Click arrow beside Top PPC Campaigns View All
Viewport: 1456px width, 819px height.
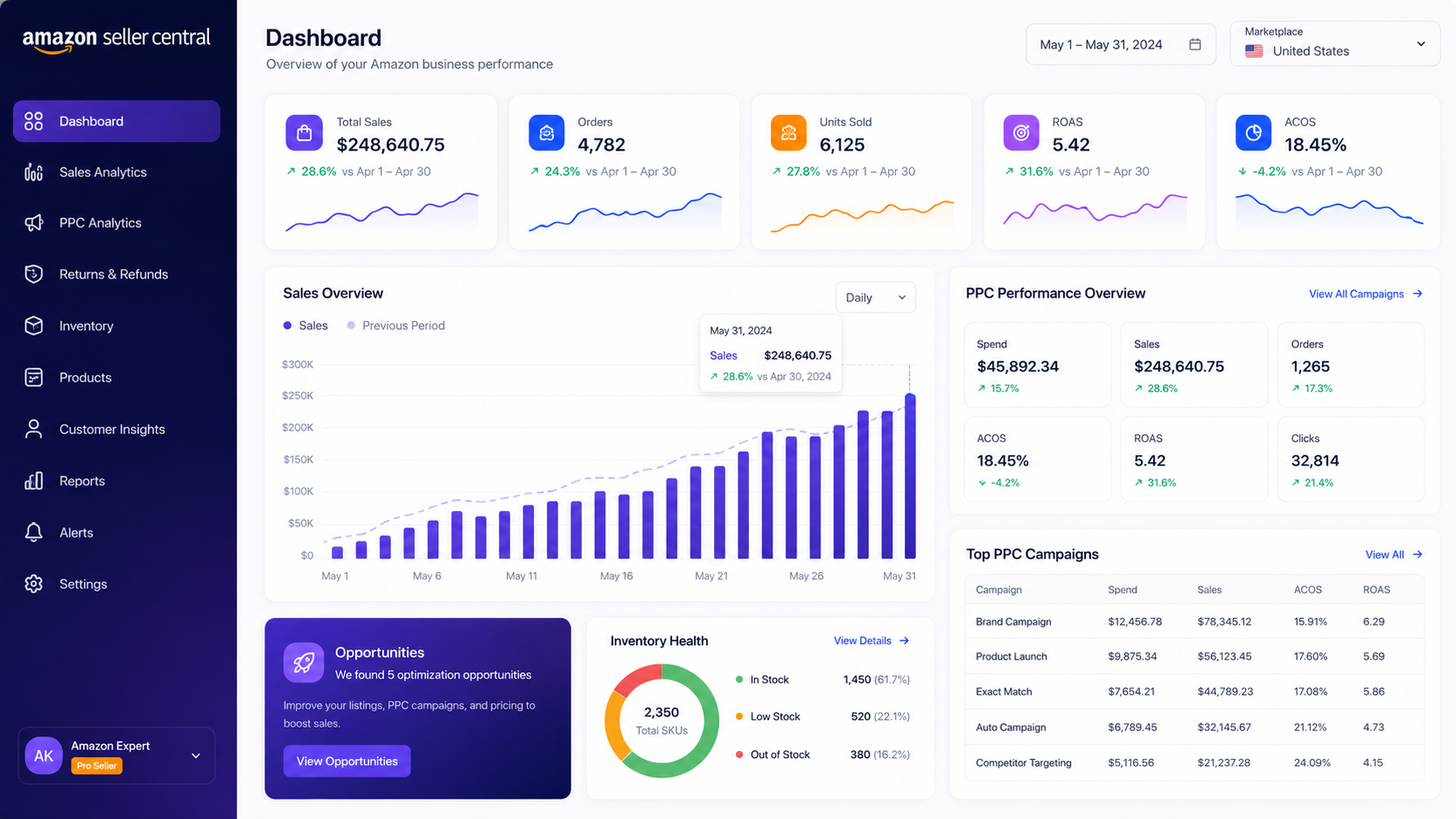pyautogui.click(x=1418, y=554)
